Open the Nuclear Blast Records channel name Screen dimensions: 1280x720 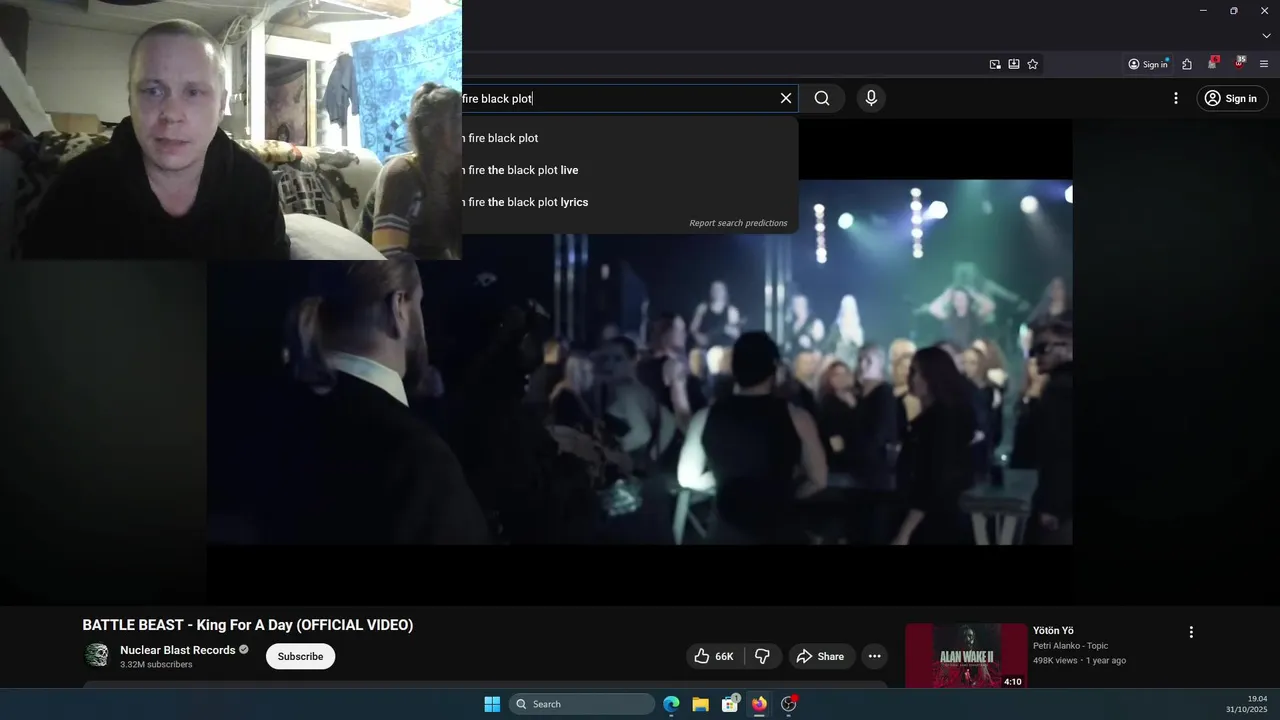coord(178,650)
